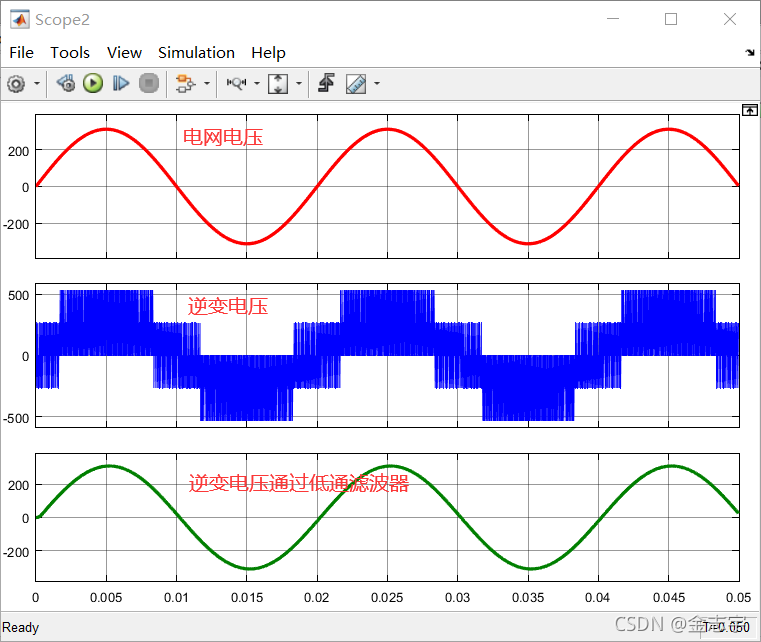Expand the signal selector dropdown arrow

point(207,83)
